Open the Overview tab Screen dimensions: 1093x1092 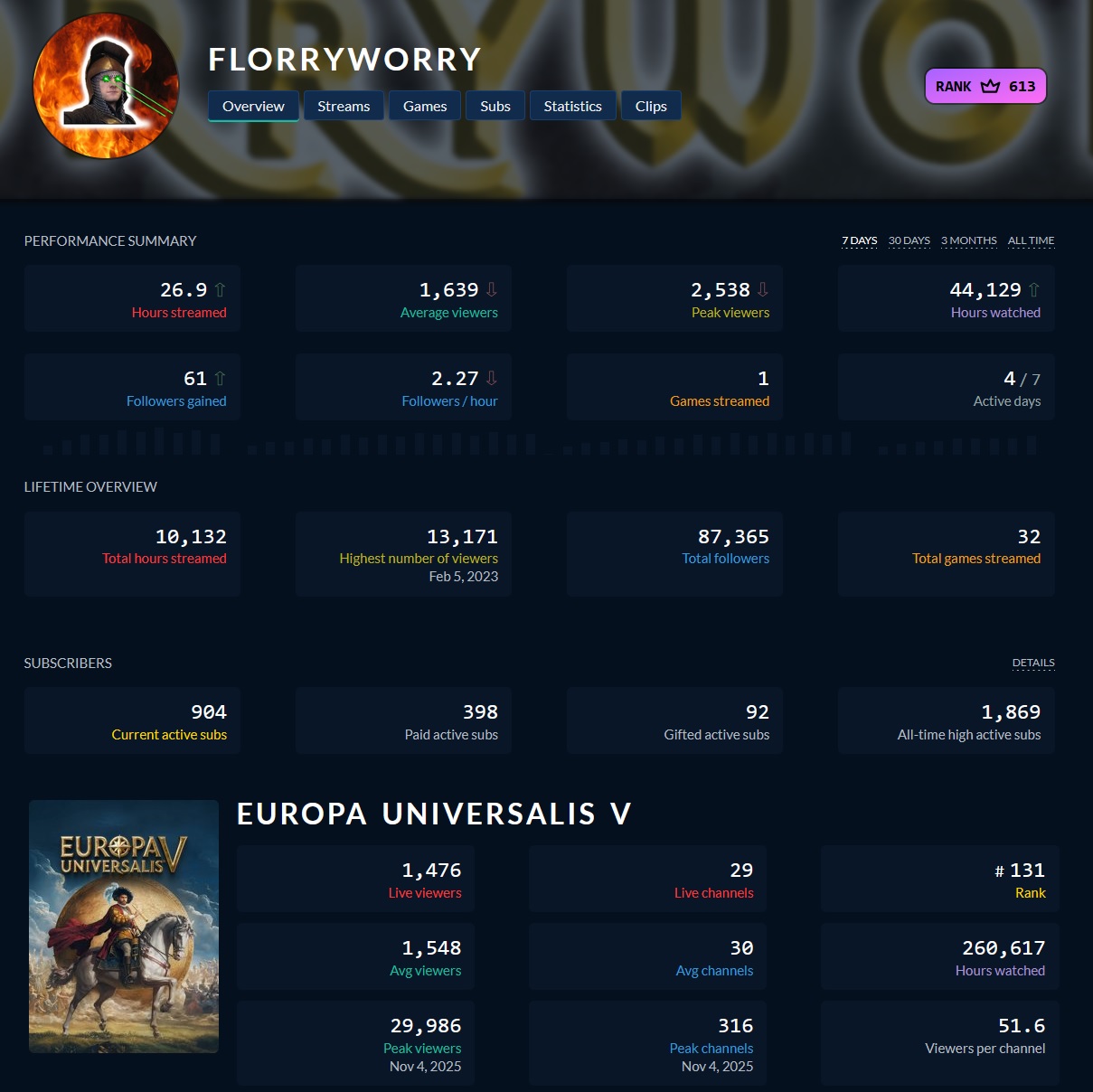coord(253,106)
